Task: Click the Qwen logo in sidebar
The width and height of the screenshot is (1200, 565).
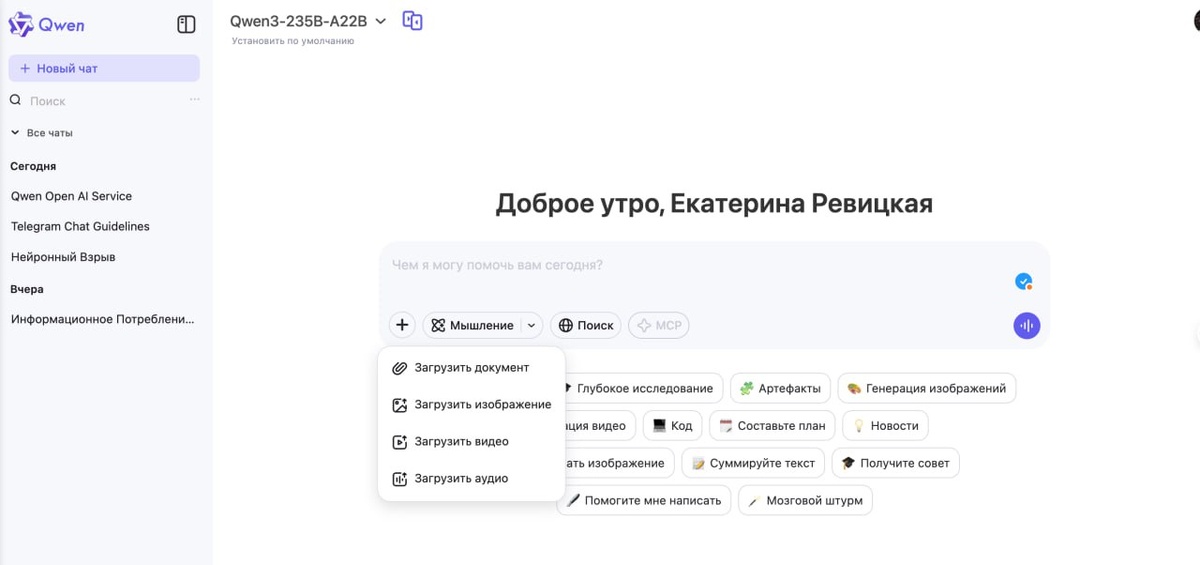Action: tap(46, 25)
